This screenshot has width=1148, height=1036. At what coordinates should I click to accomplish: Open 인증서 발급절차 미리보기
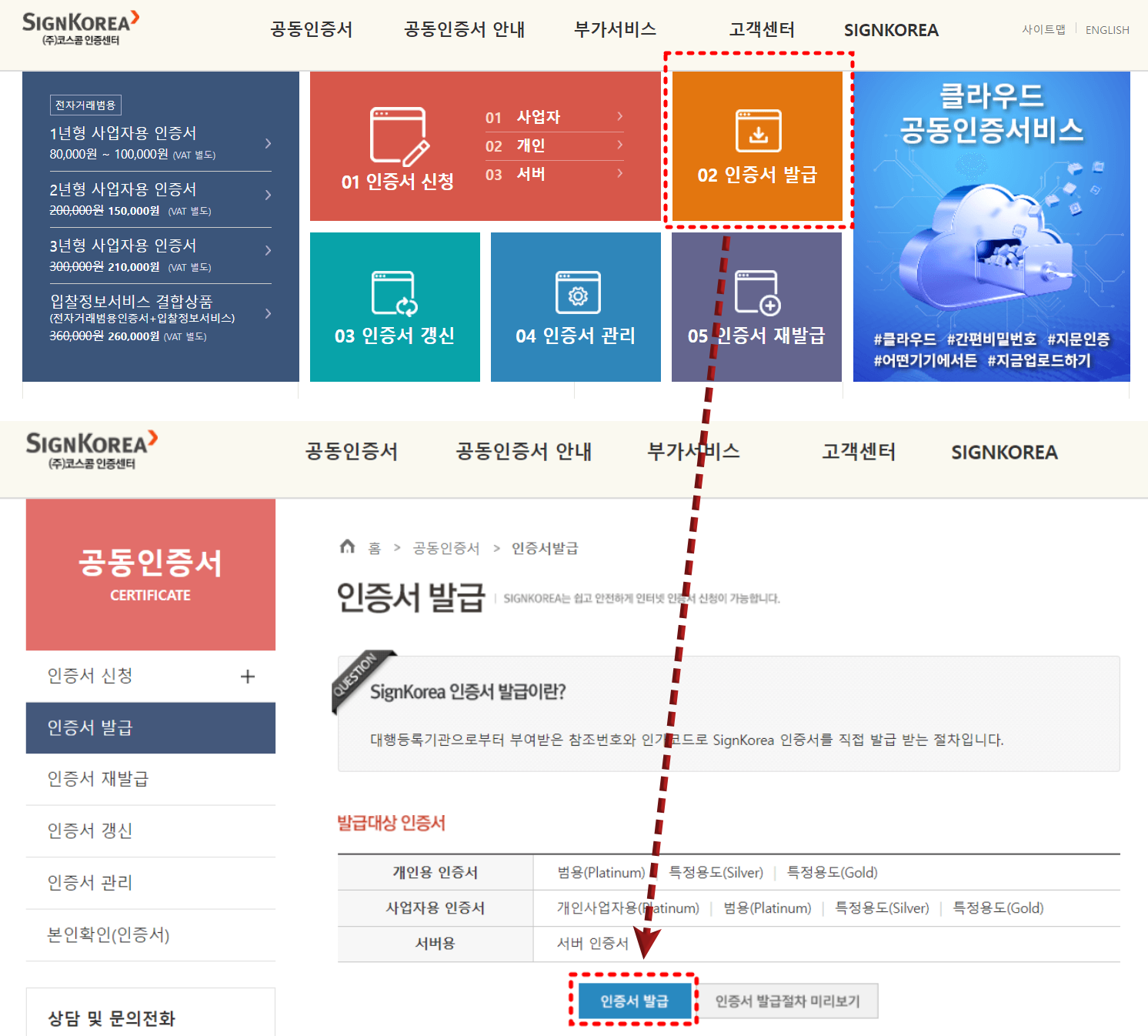point(789,1001)
